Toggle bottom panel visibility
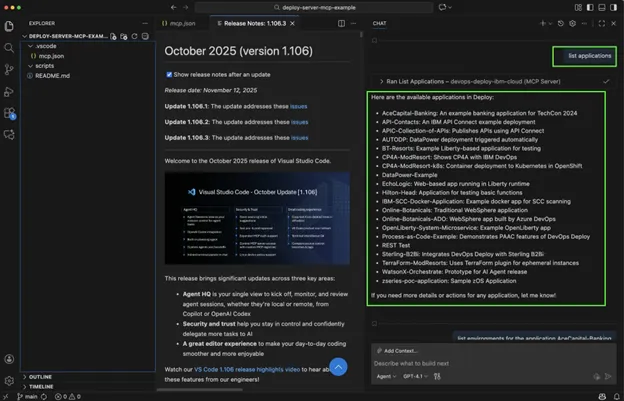Viewport: 624px width, 401px height. click(x=602, y=7)
